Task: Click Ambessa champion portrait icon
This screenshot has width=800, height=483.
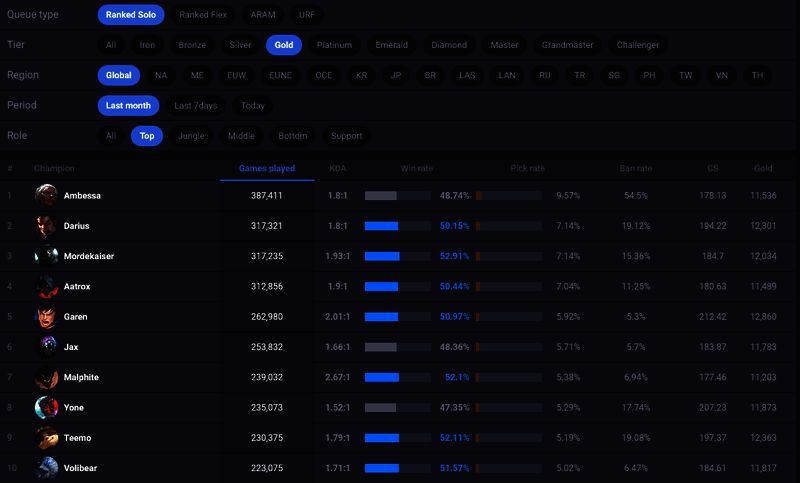Action: pyautogui.click(x=46, y=195)
